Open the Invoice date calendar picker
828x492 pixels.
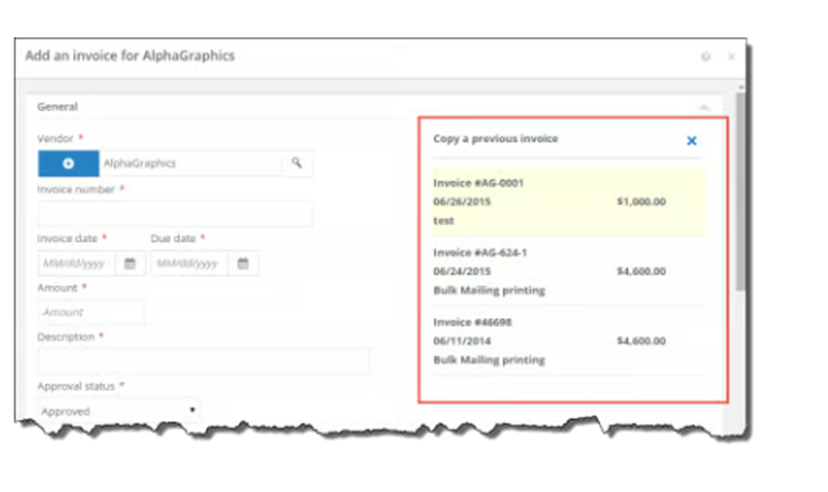[129, 263]
